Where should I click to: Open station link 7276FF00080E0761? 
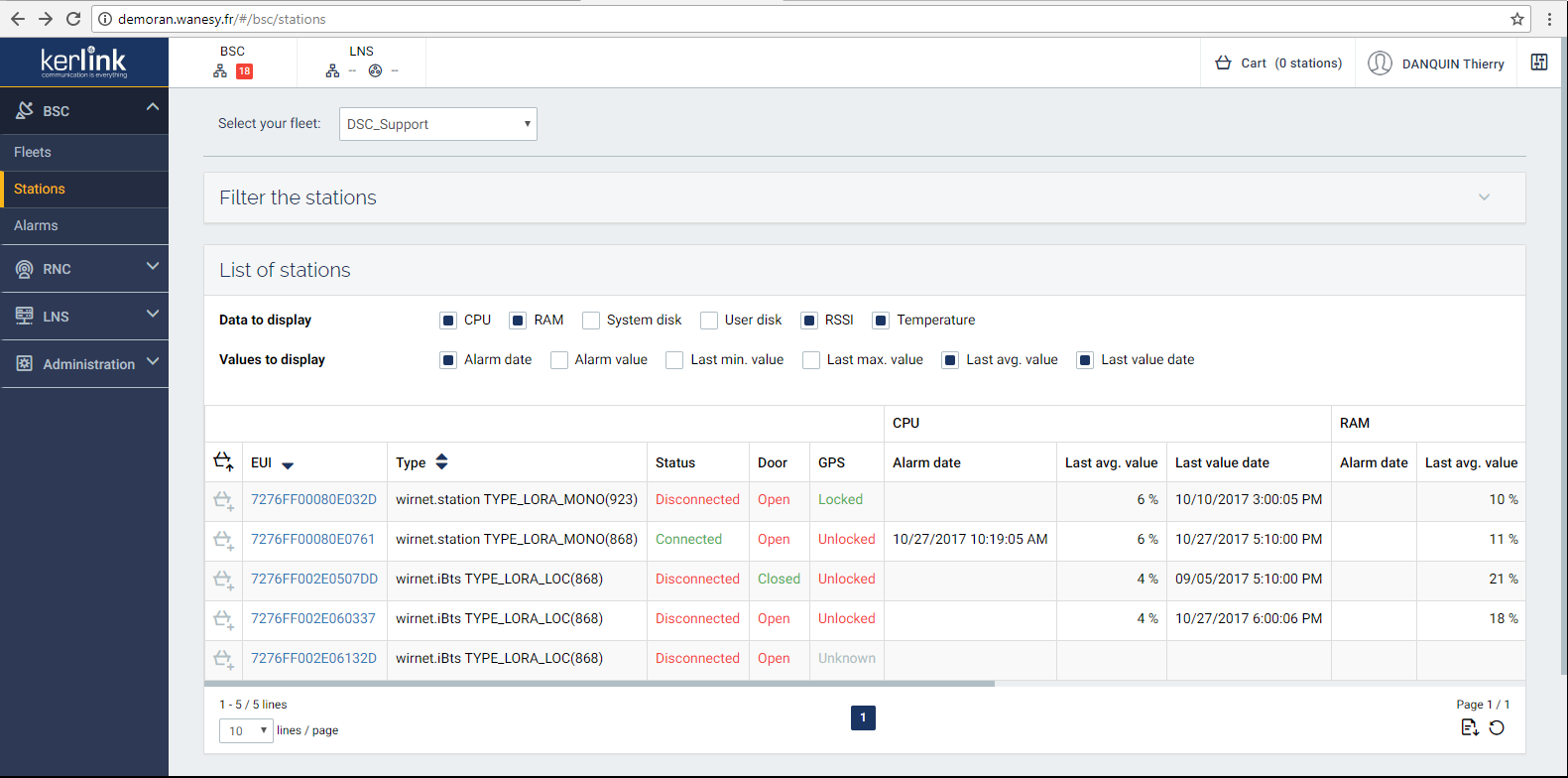(312, 539)
